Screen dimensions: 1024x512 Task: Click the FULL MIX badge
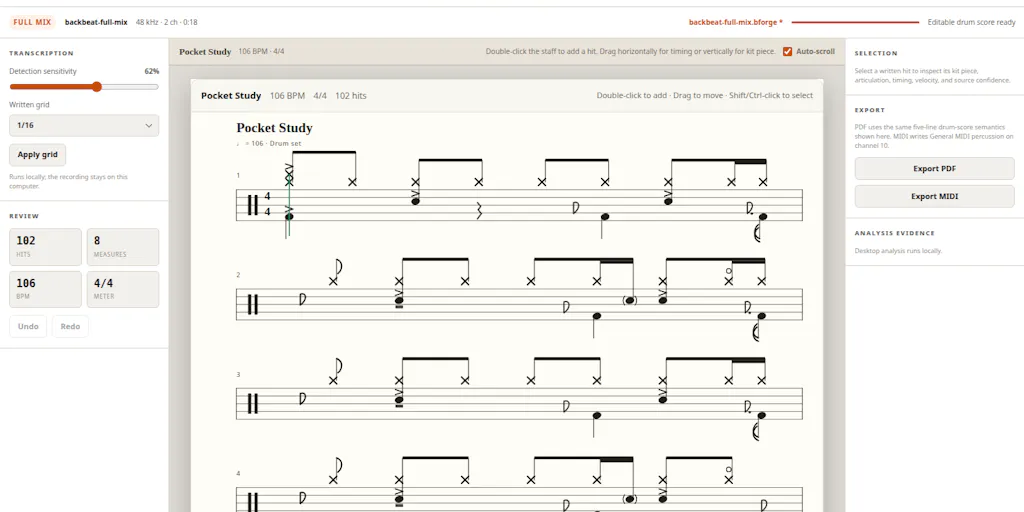[x=32, y=22]
